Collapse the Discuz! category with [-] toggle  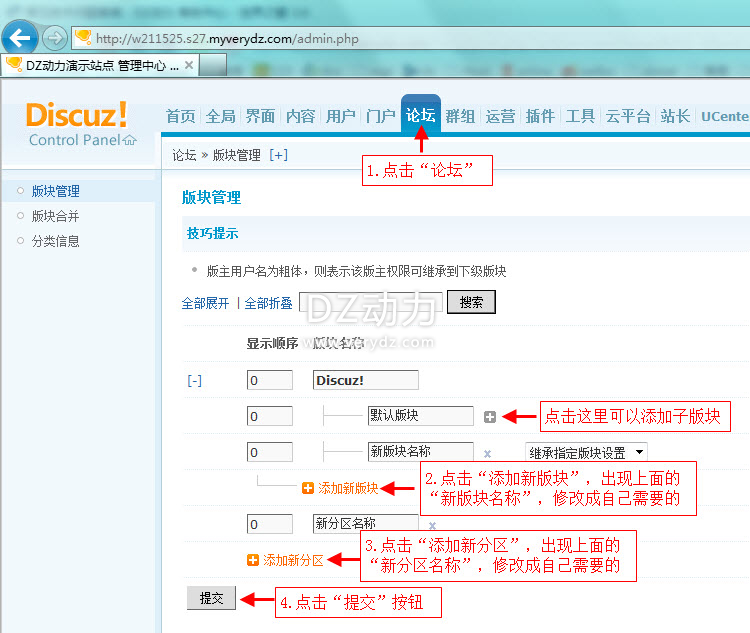195,381
